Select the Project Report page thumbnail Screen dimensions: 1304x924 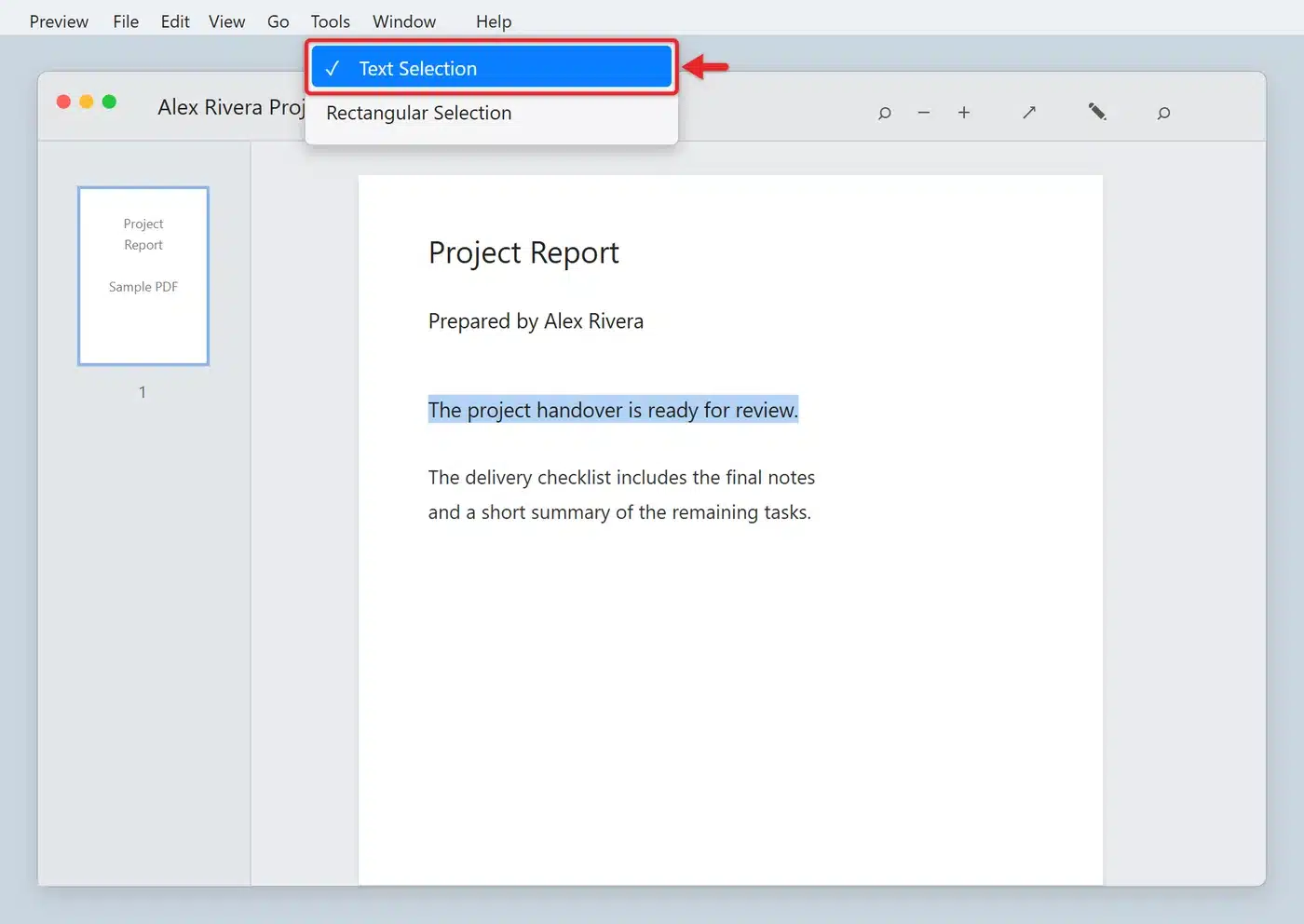(x=143, y=276)
